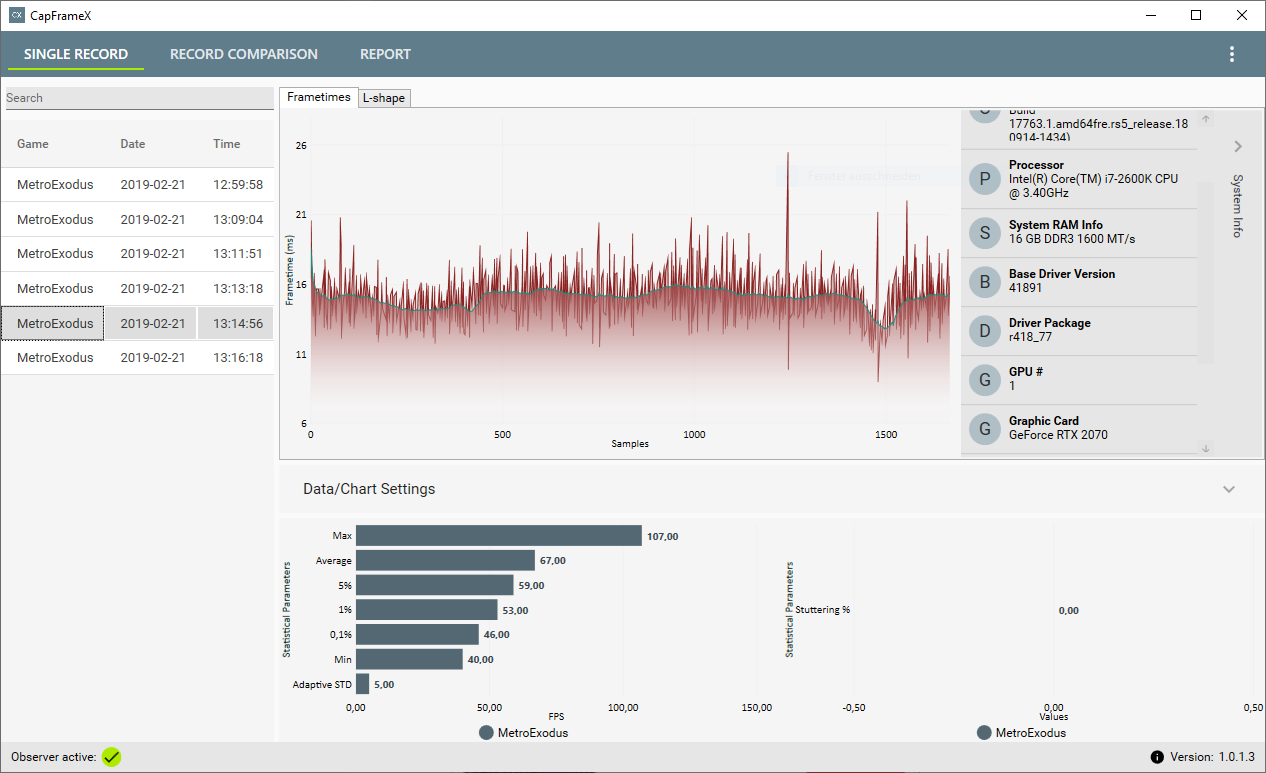Image resolution: width=1266 pixels, height=773 pixels.
Task: Click the r418_77 driver package value
Action: pyautogui.click(x=1030, y=337)
